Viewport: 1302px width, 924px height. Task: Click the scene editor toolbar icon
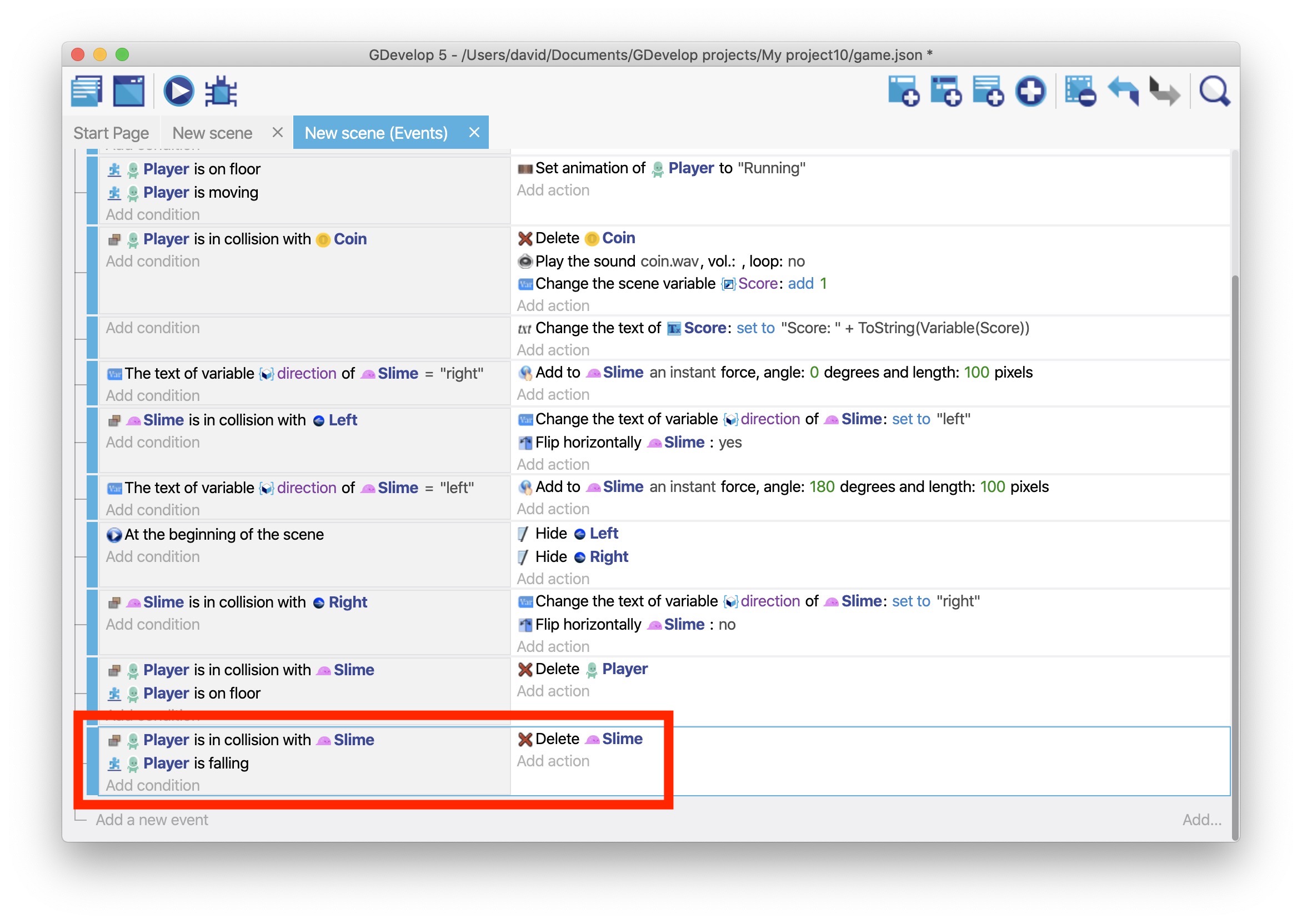click(x=129, y=91)
